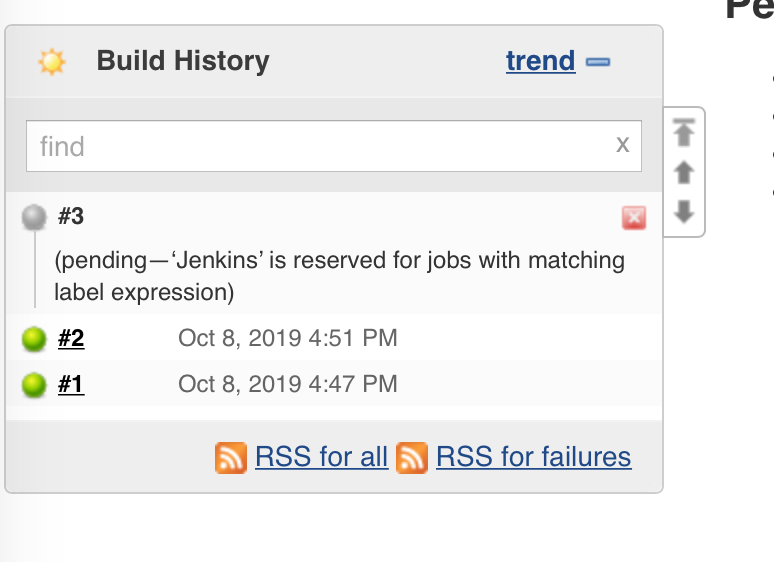The width and height of the screenshot is (774, 562).
Task: Click timestamp Oct 8, 2019 4:47 PM
Action: coord(288,384)
